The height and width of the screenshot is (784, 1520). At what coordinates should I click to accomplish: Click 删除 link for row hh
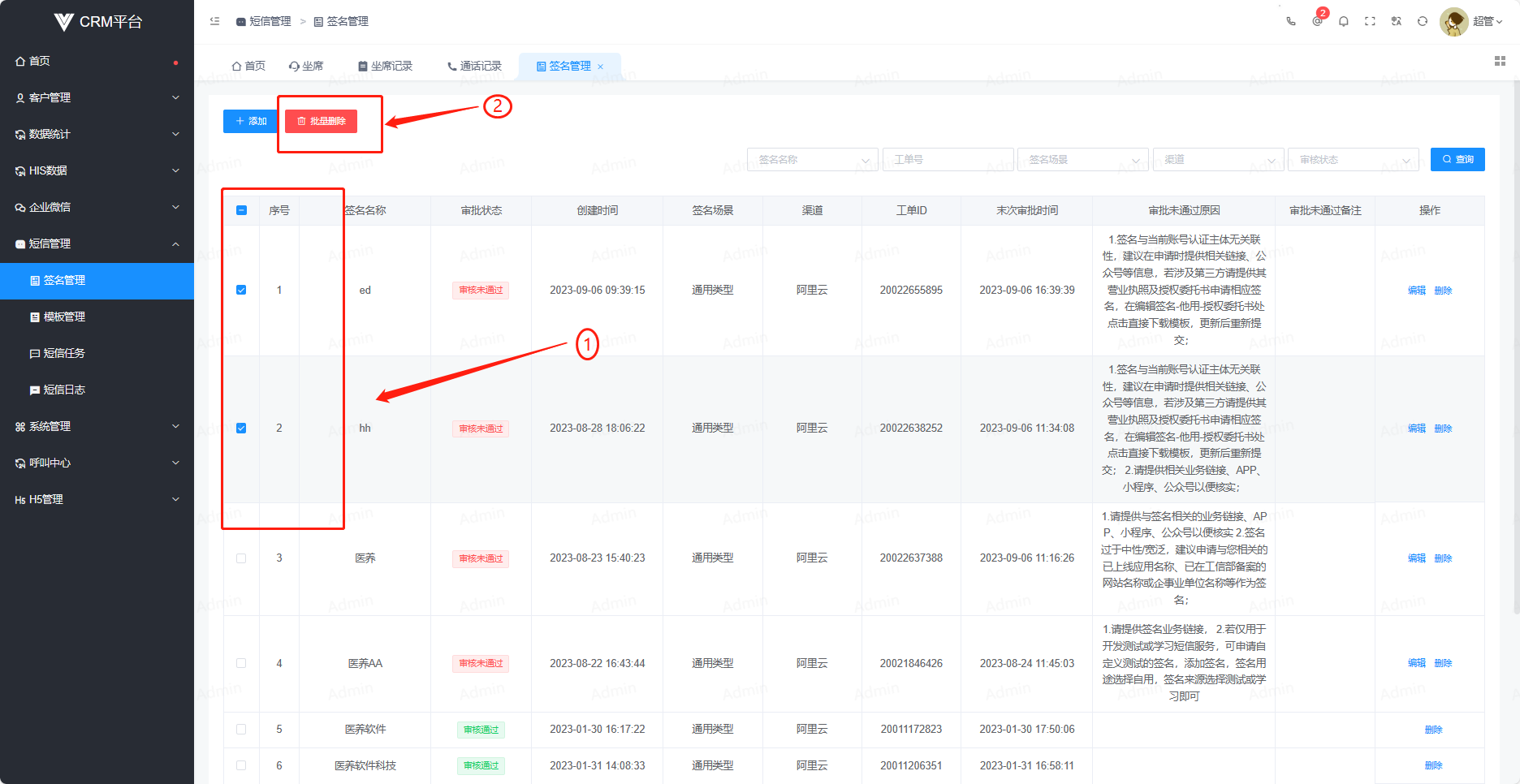1443,429
